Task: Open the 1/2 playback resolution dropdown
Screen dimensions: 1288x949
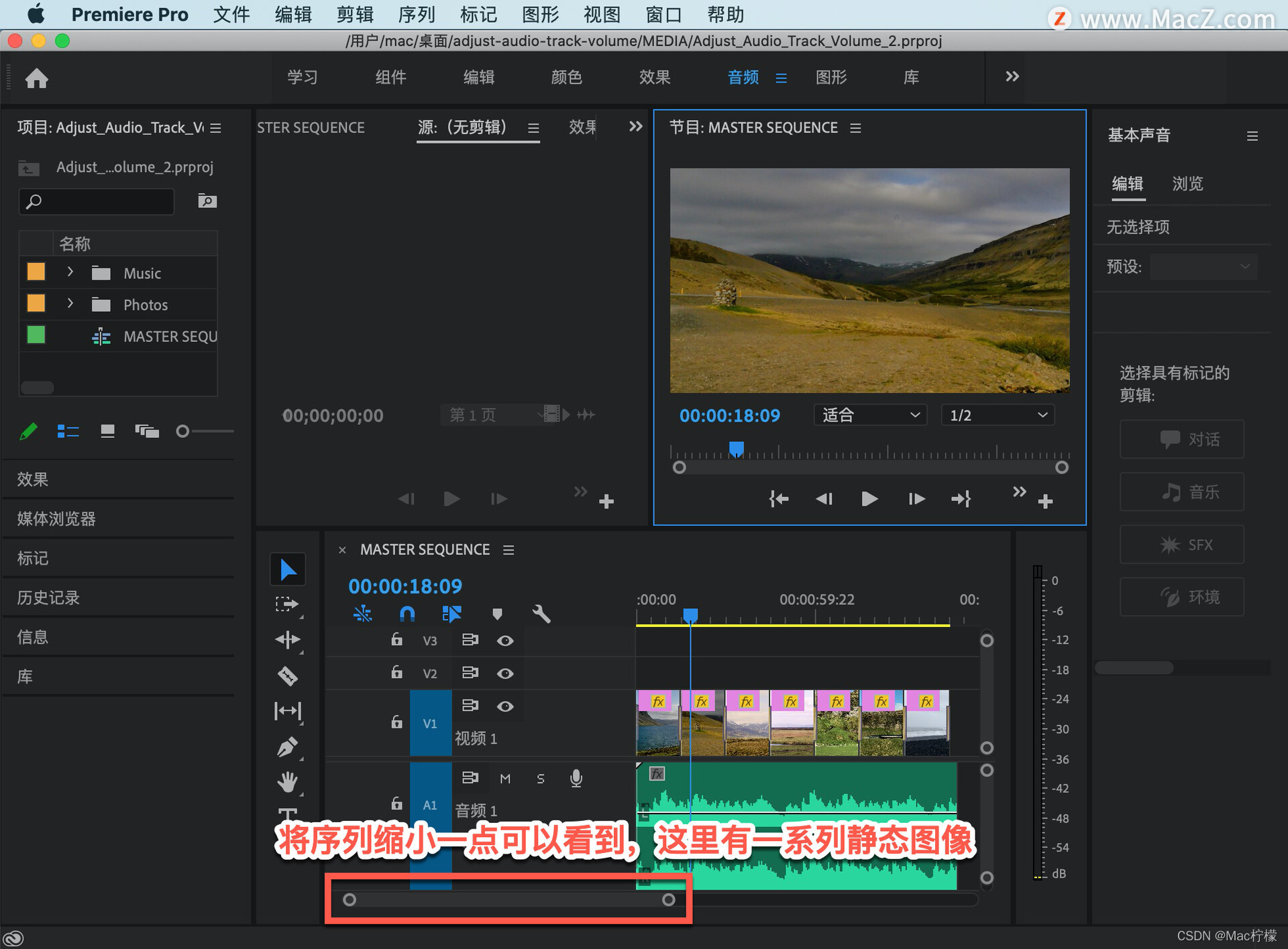Action: [997, 415]
